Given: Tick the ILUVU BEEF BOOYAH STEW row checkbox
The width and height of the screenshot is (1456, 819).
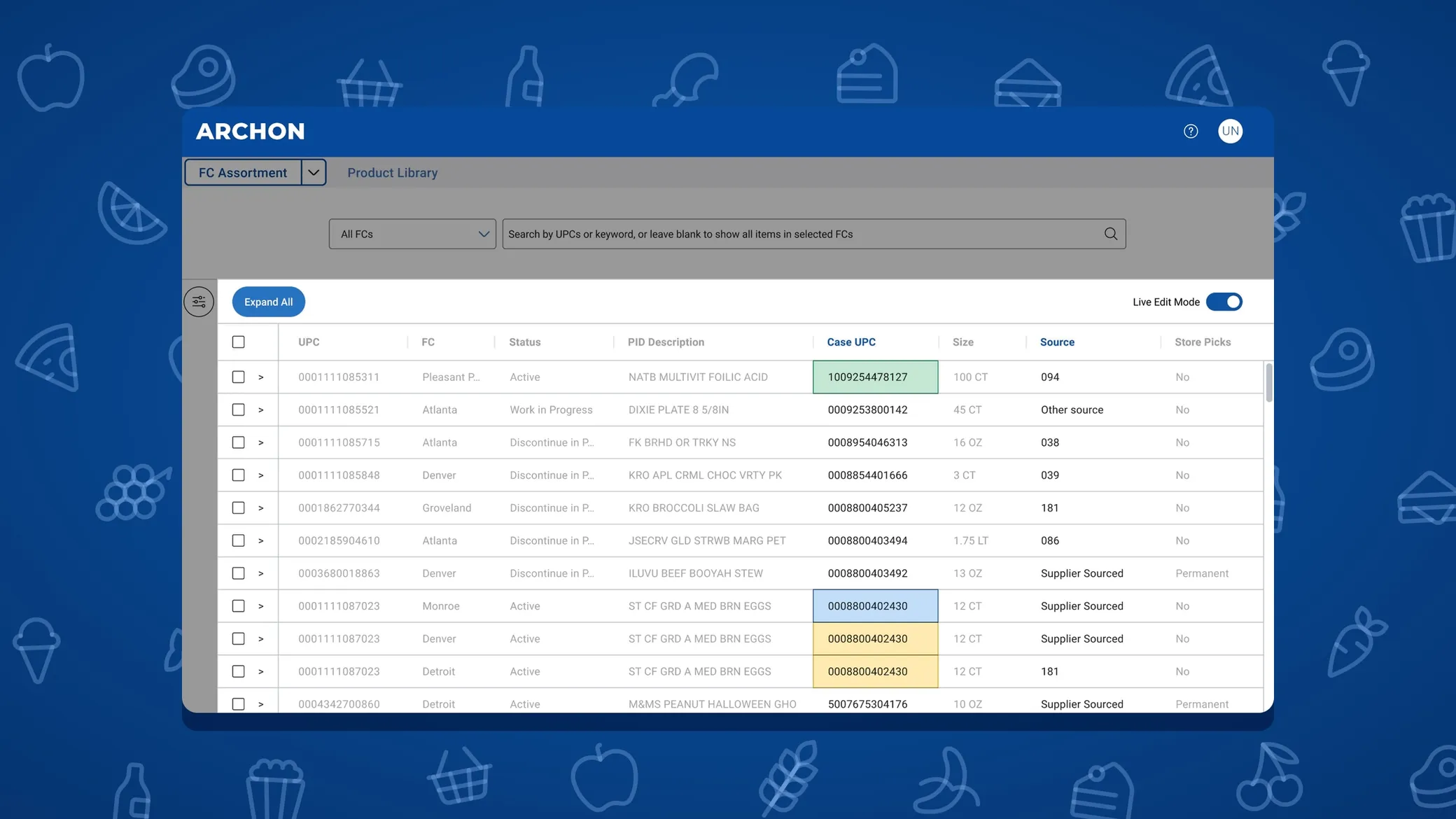Looking at the screenshot, I should 239,573.
